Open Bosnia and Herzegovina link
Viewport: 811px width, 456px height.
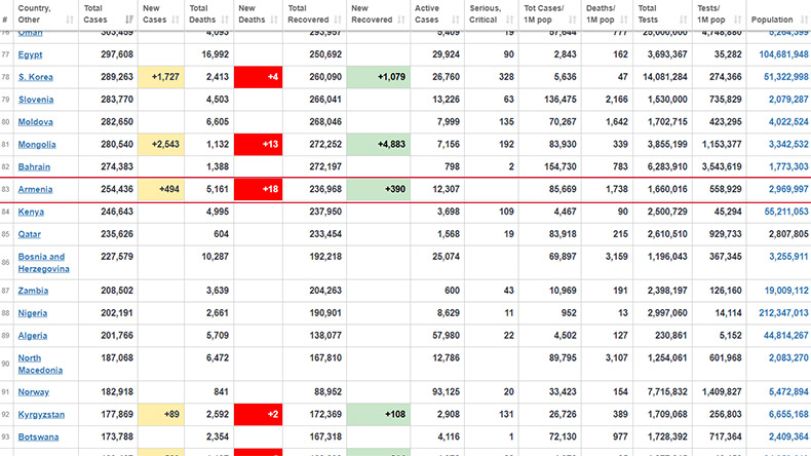[x=43, y=263]
